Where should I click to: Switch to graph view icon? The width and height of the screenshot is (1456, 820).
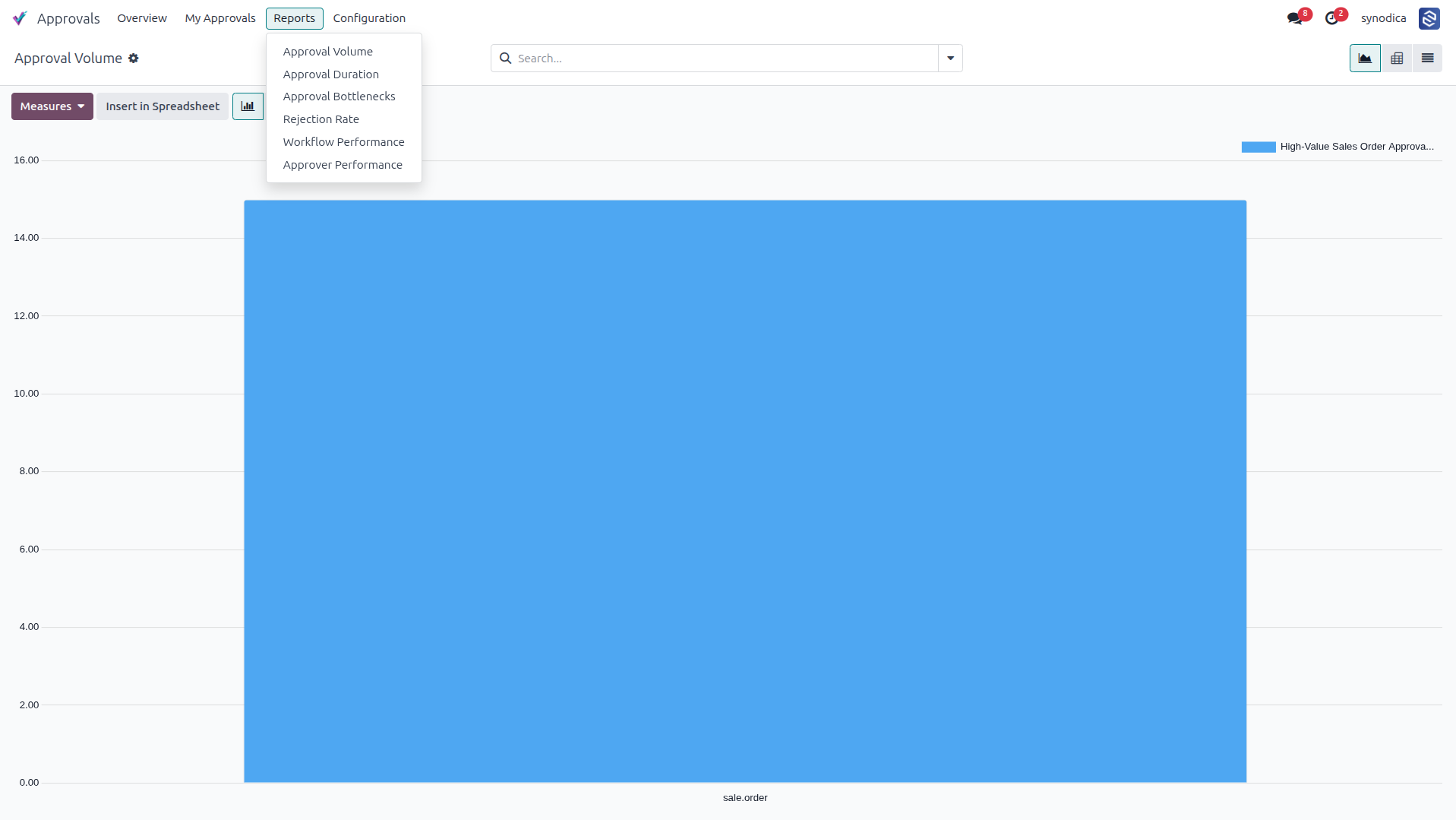pos(1365,59)
